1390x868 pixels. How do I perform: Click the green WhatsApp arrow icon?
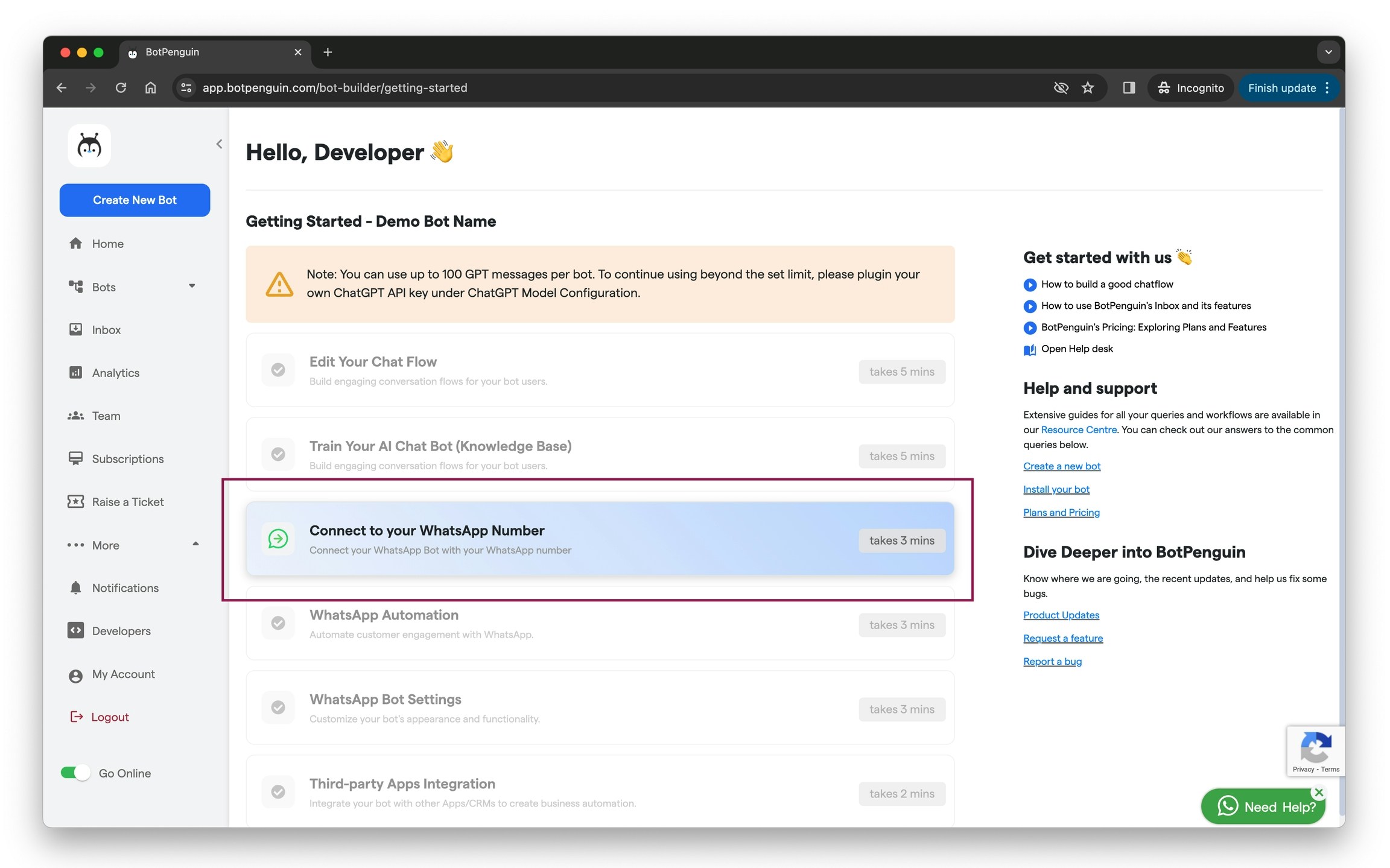278,539
